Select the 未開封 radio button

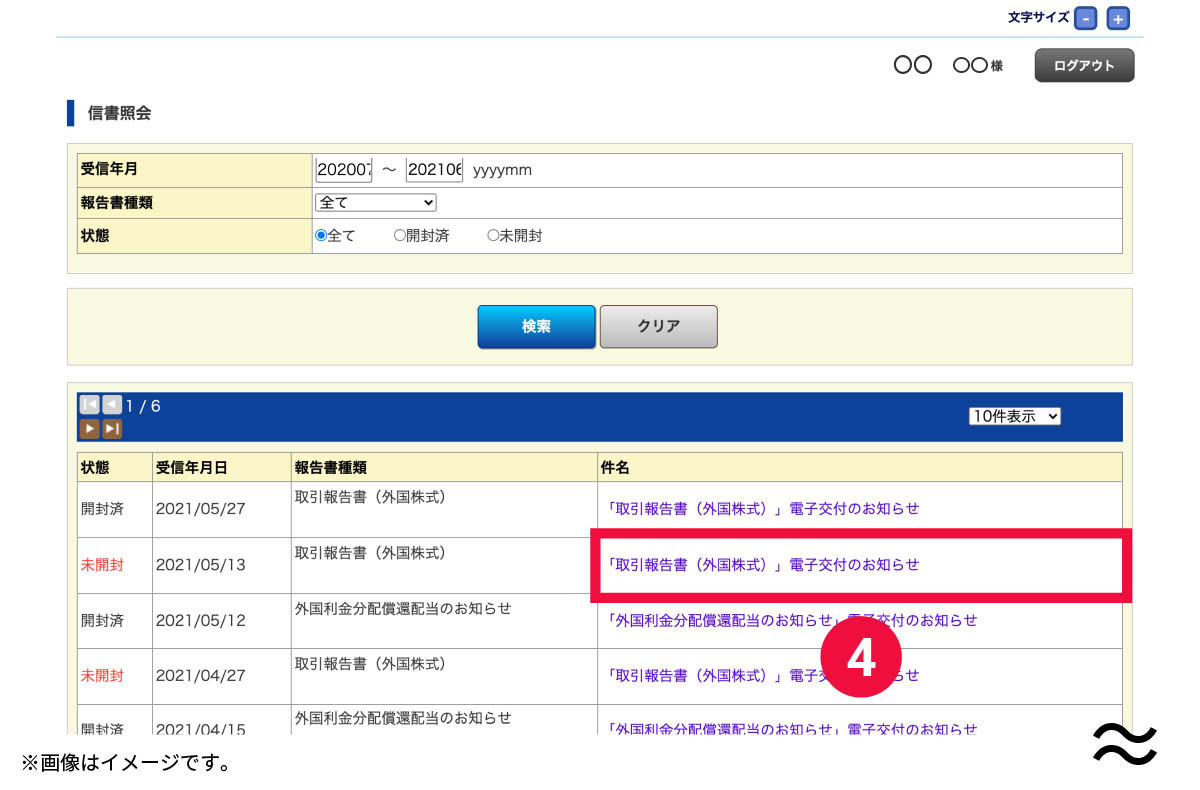tap(493, 236)
